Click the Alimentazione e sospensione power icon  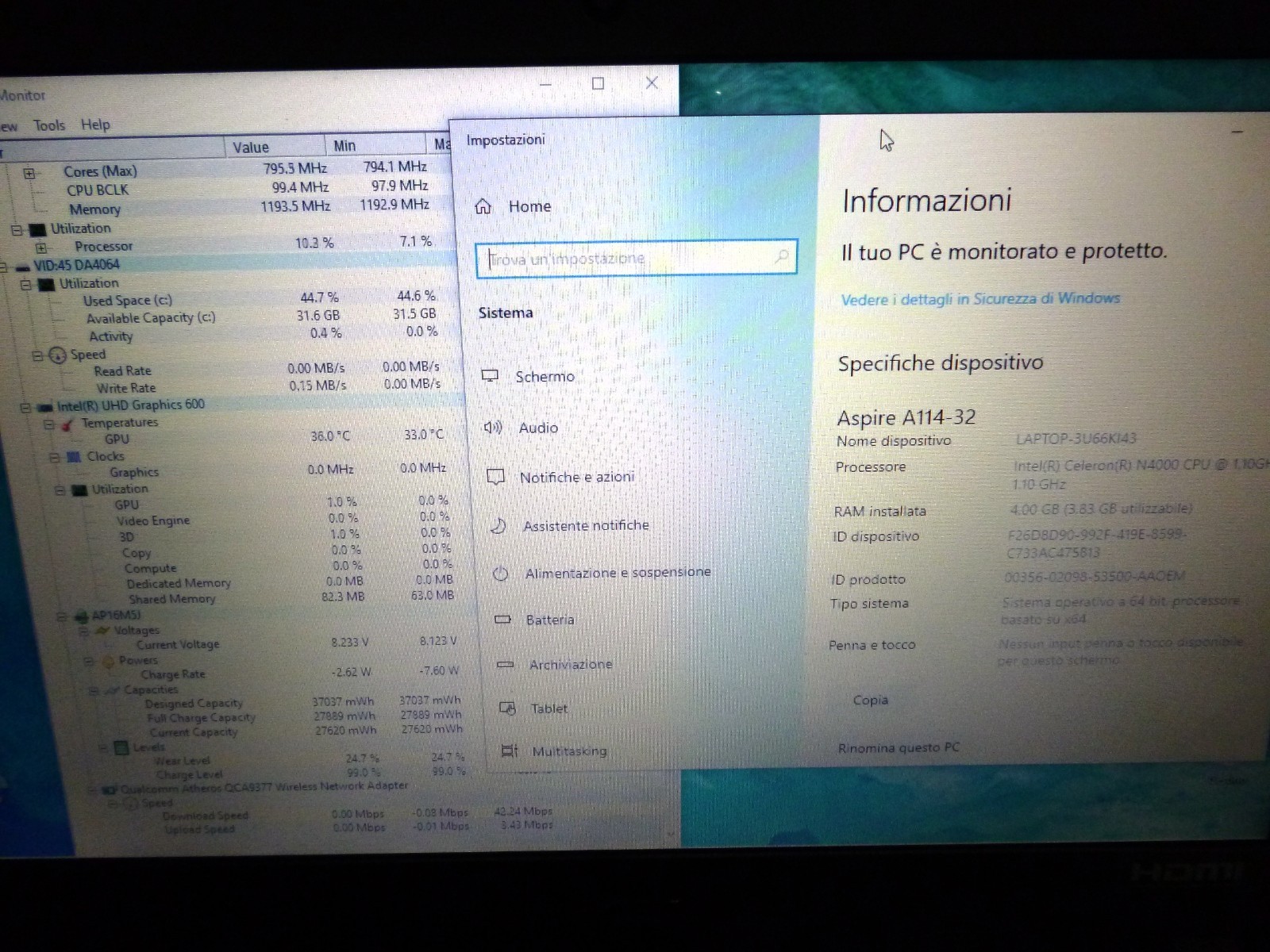[x=500, y=573]
